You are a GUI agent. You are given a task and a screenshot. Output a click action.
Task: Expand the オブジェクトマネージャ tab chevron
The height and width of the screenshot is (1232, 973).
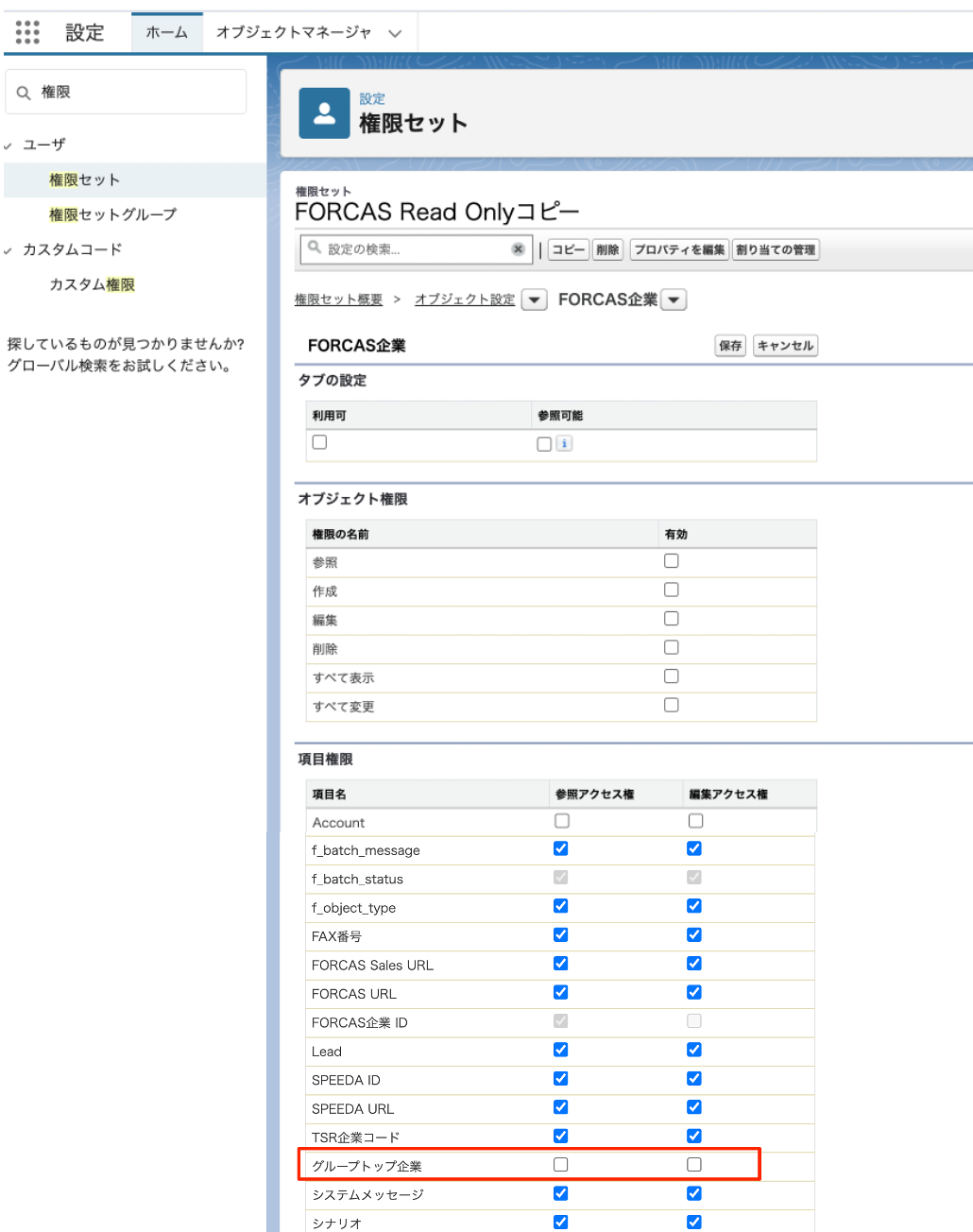(x=395, y=33)
